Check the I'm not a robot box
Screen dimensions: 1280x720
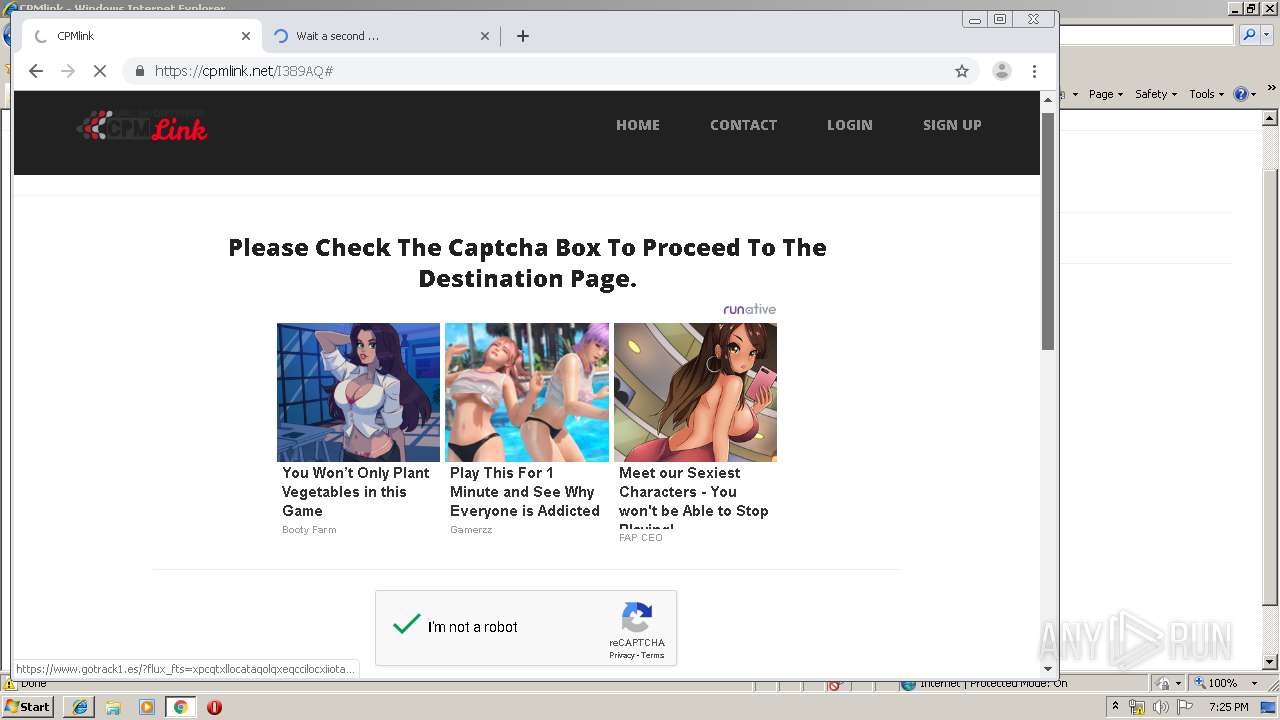pos(407,626)
